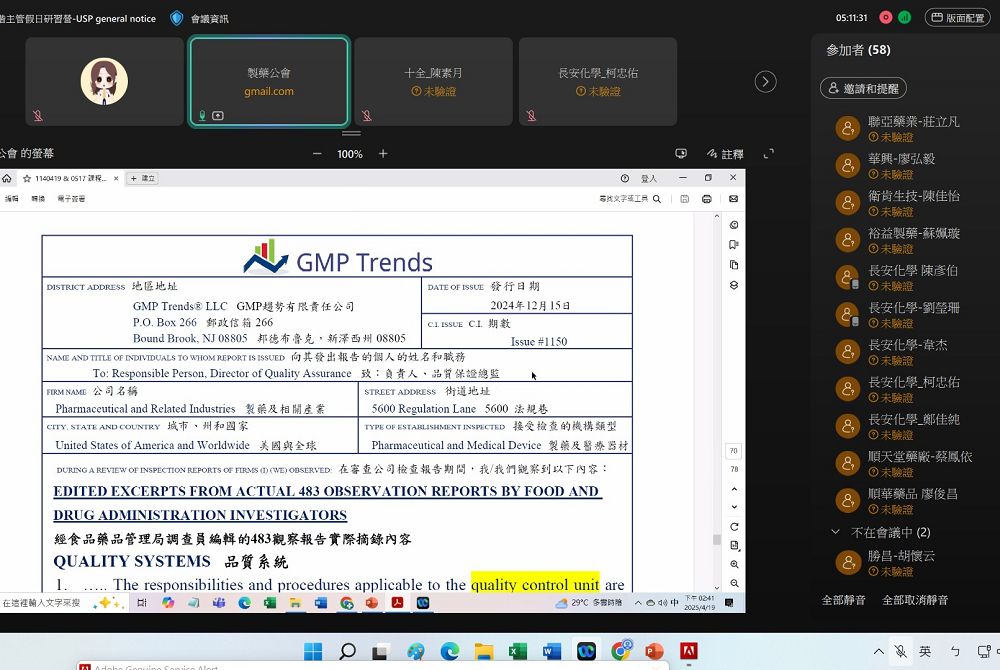Click the 邀請和提醒 button
This screenshot has width=1000, height=670.
[x=863, y=88]
